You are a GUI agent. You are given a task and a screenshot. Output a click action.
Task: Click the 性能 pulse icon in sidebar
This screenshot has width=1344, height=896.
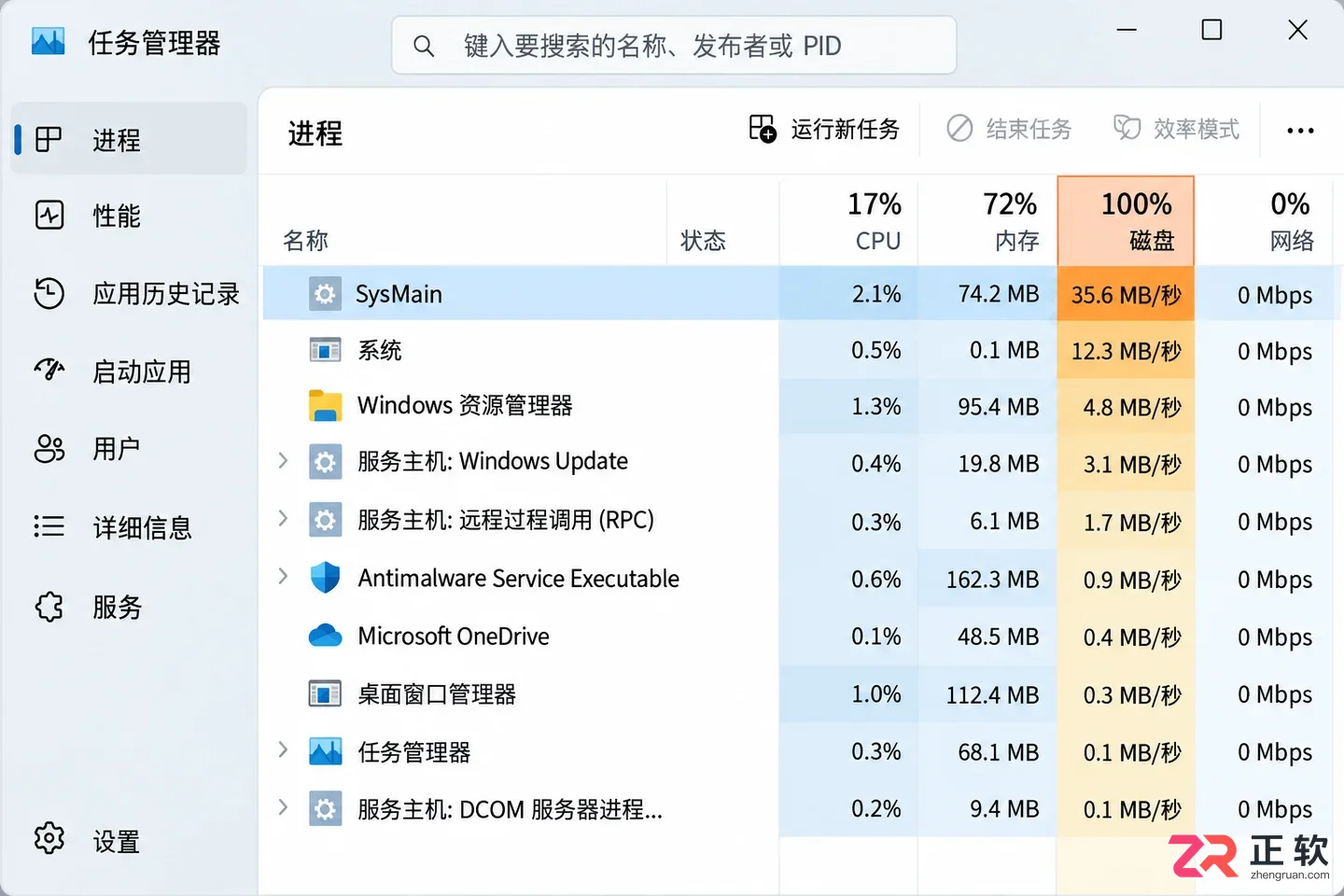point(49,216)
